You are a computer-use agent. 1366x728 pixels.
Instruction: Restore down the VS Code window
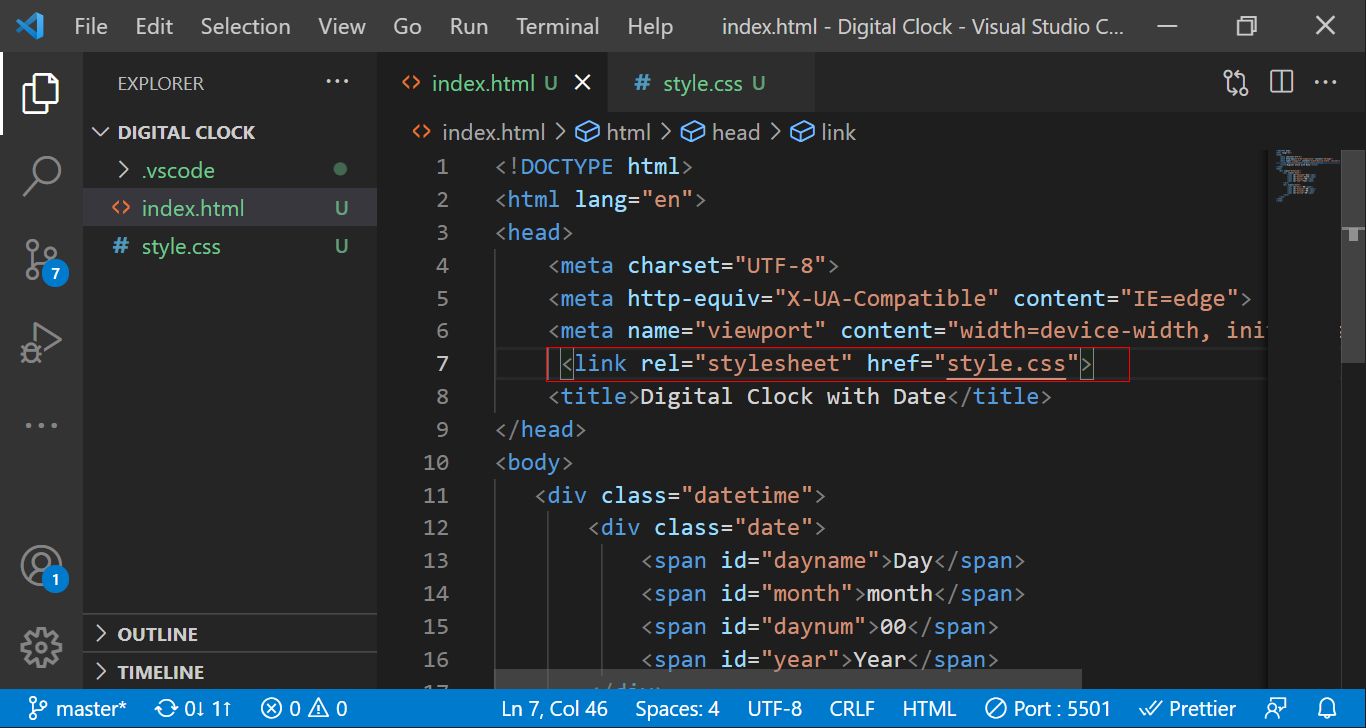tap(1246, 26)
